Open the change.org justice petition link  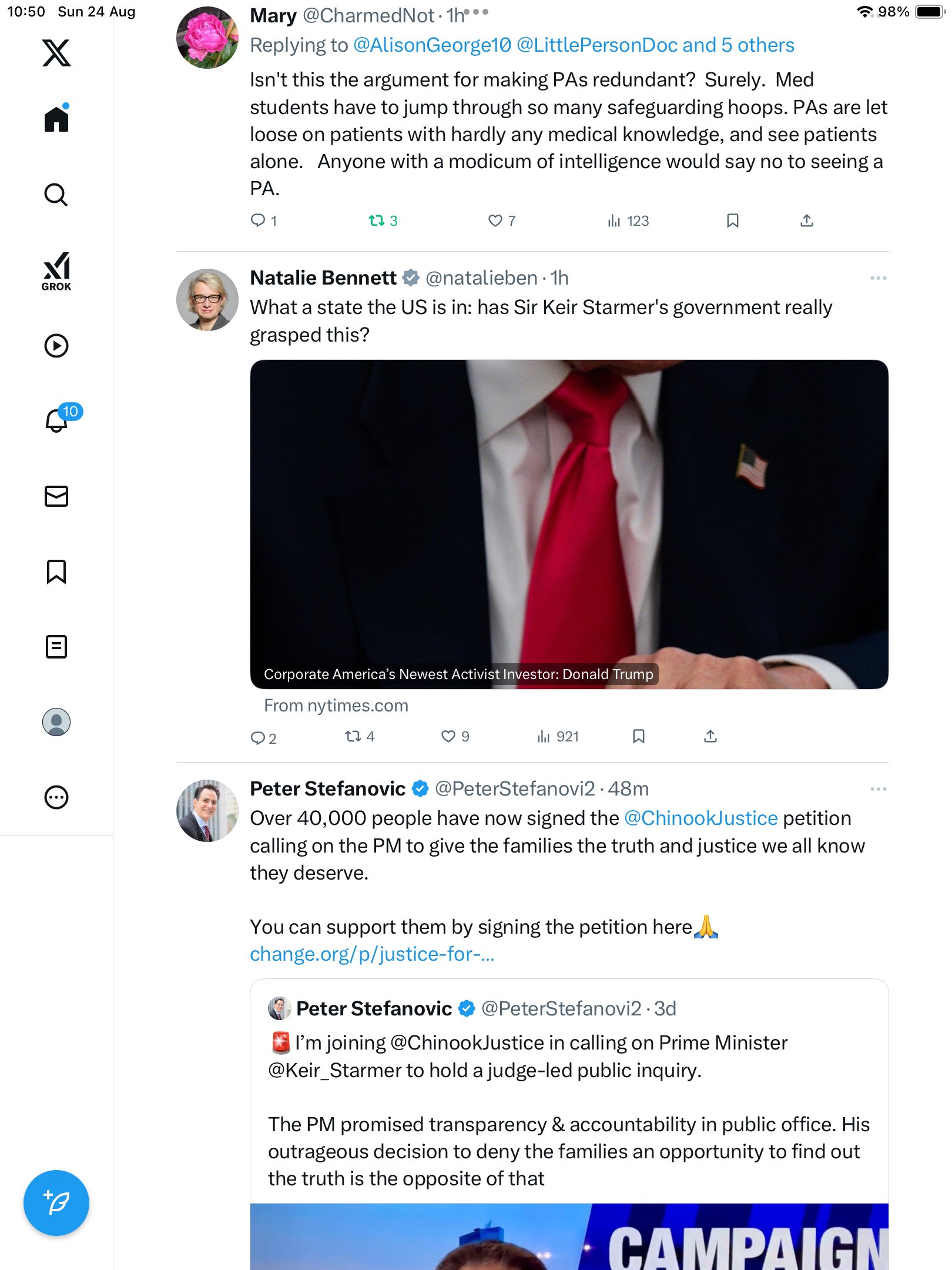pos(371,954)
